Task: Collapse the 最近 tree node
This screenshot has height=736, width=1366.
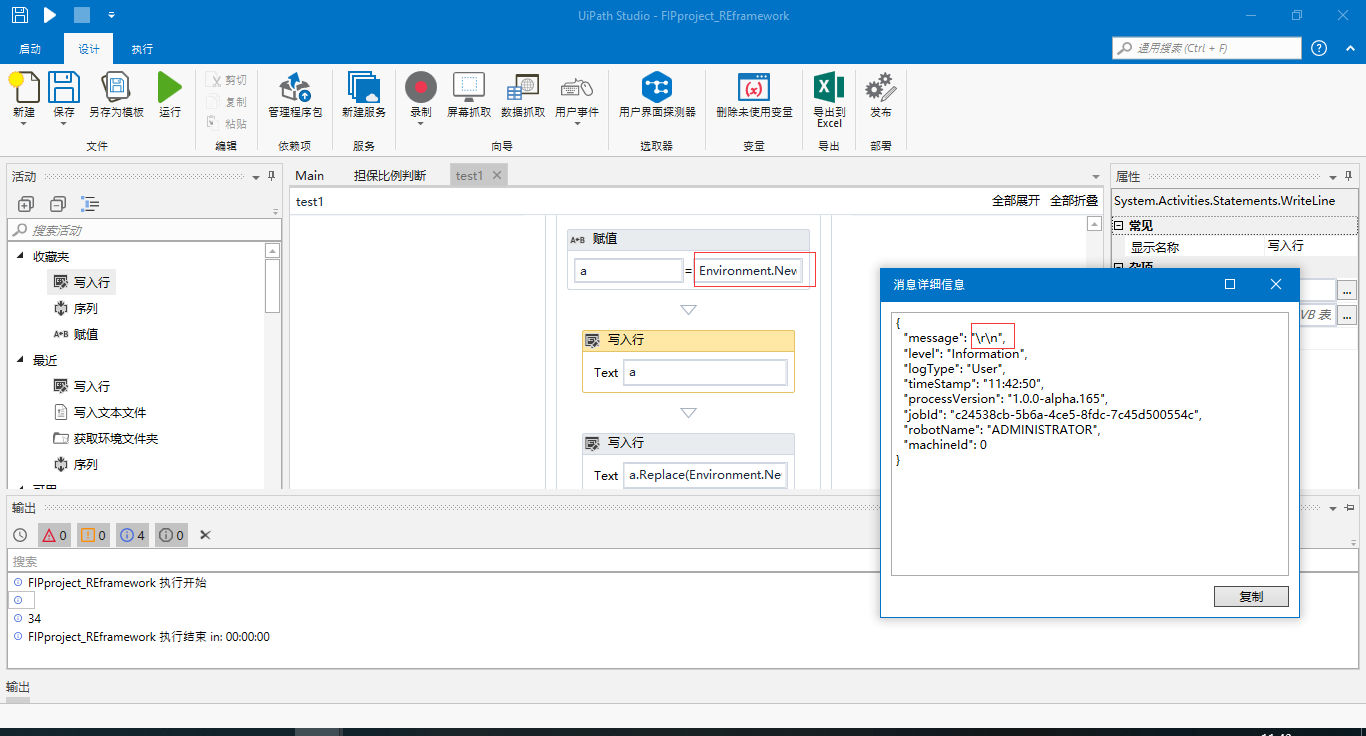Action: coord(20,361)
